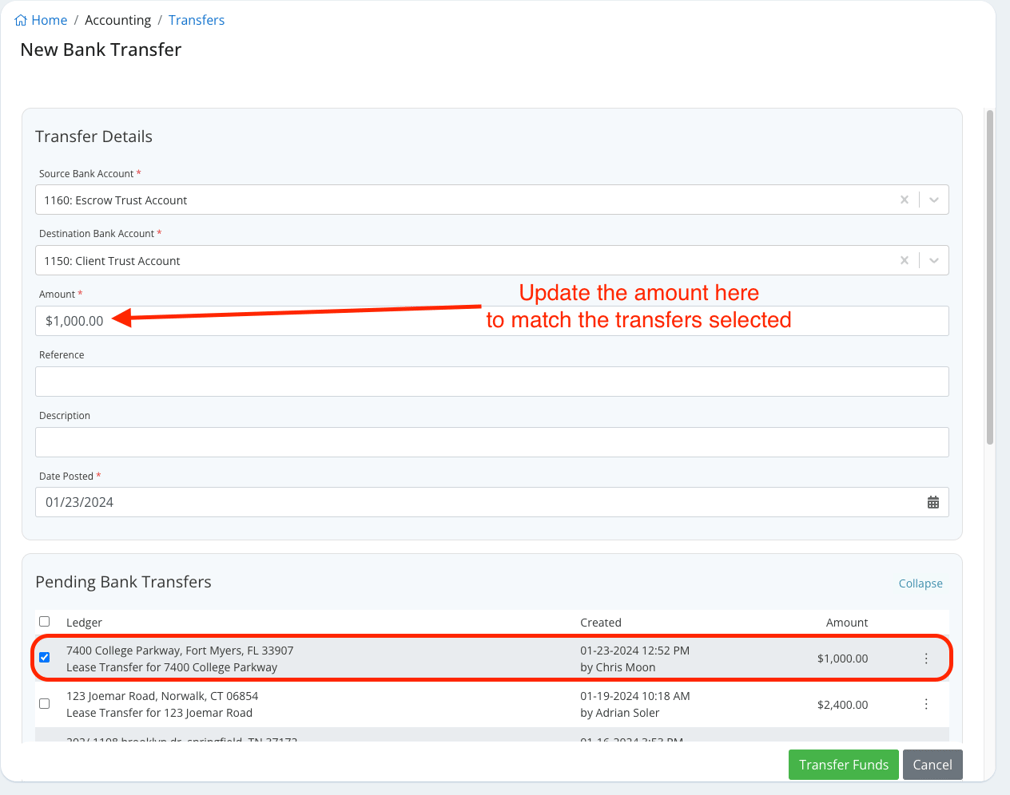This screenshot has width=1010, height=795.
Task: Open the kebab menu for the Norwalk lease transfer
Action: click(926, 703)
